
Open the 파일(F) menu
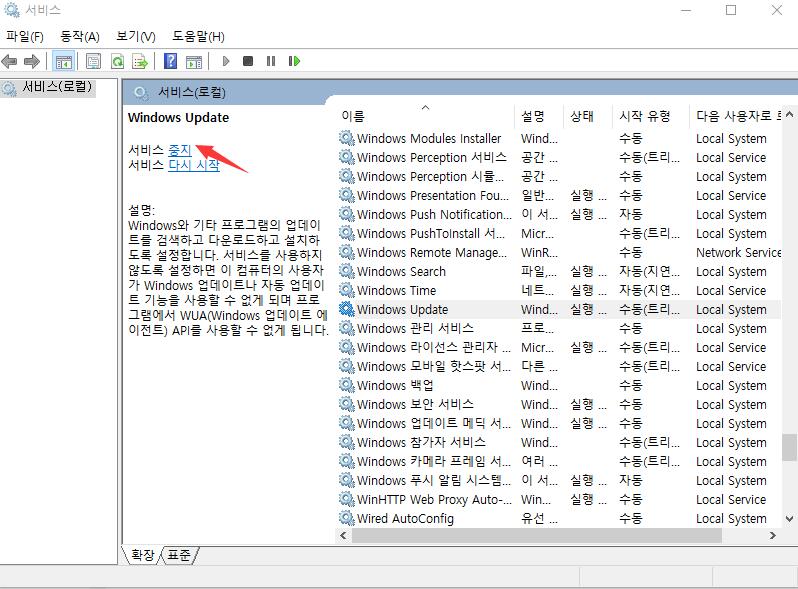25,36
